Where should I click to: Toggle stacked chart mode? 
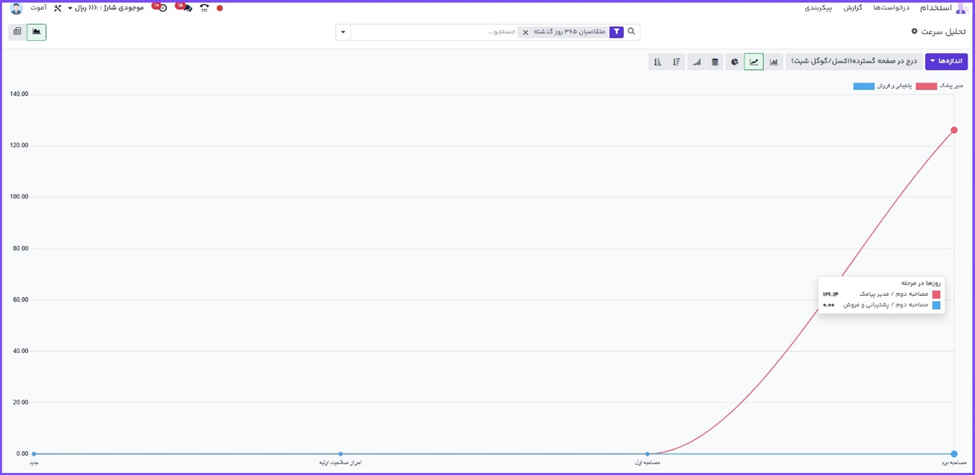[x=714, y=62]
